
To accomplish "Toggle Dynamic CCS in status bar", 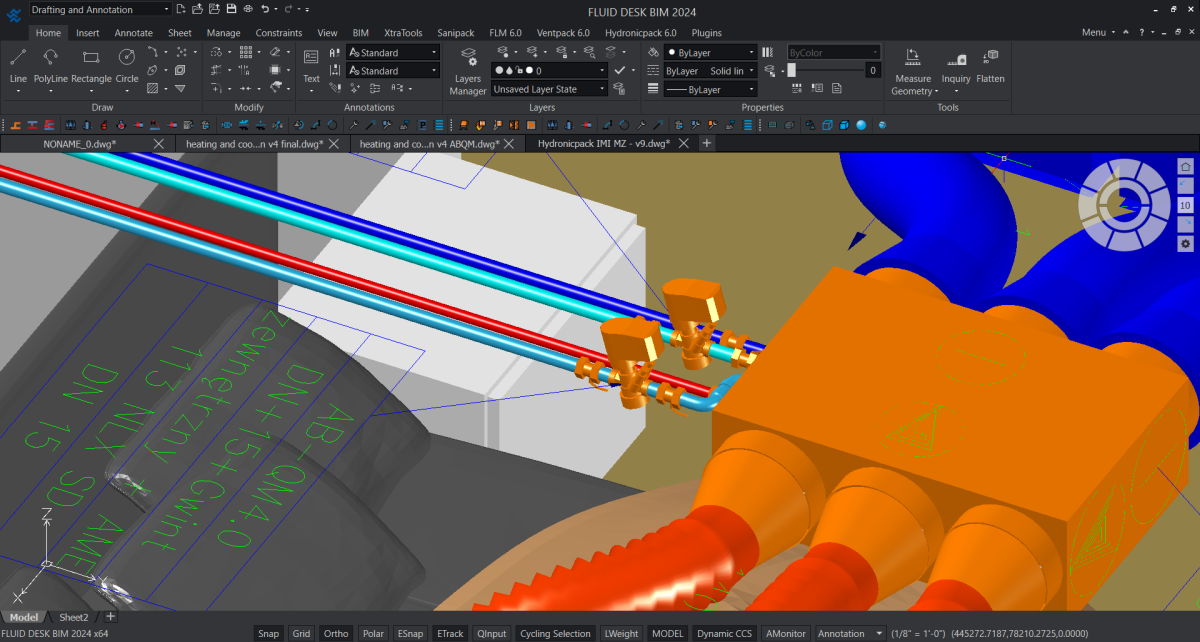I will 724,633.
